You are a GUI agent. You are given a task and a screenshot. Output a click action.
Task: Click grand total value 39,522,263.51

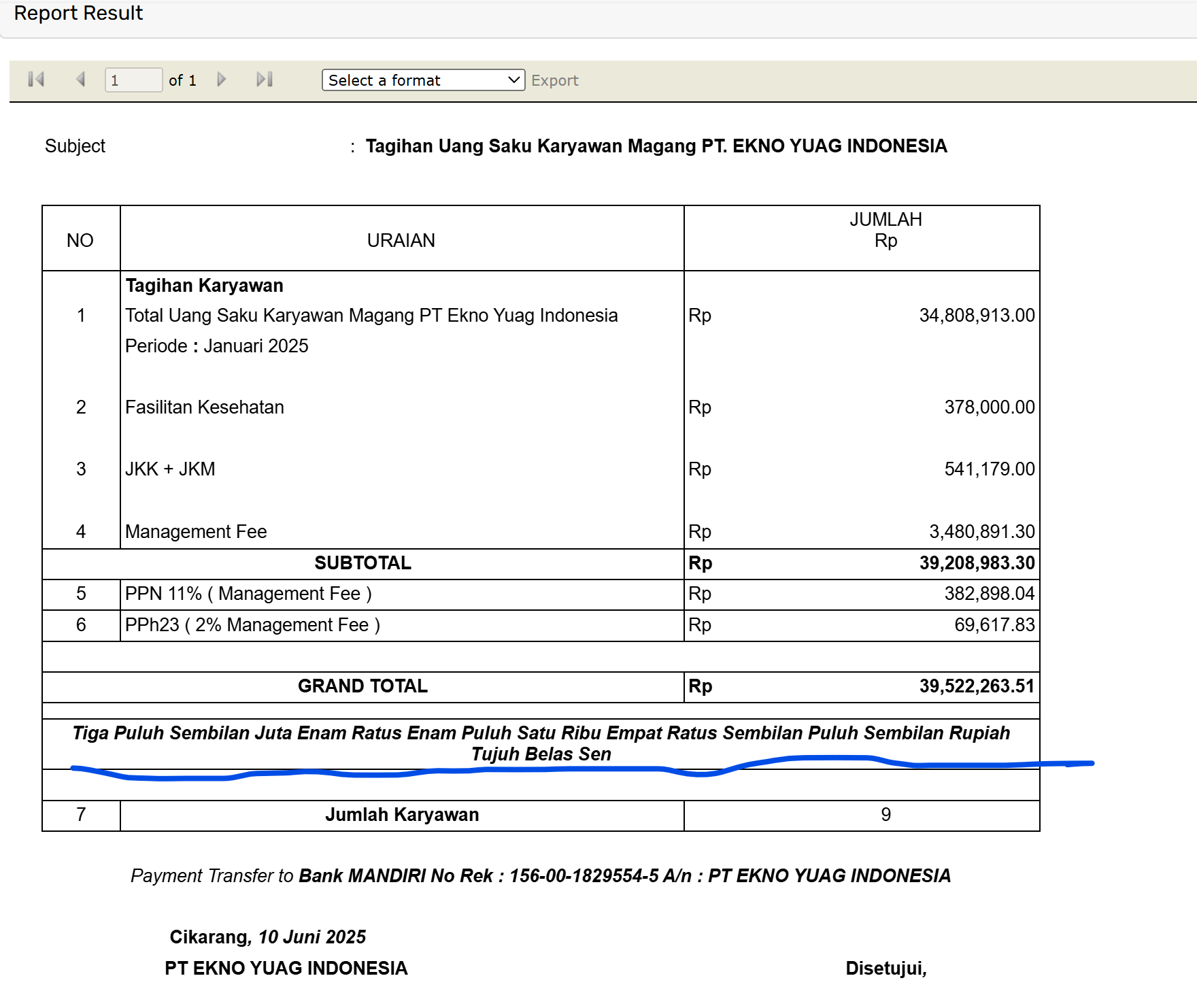tap(977, 686)
